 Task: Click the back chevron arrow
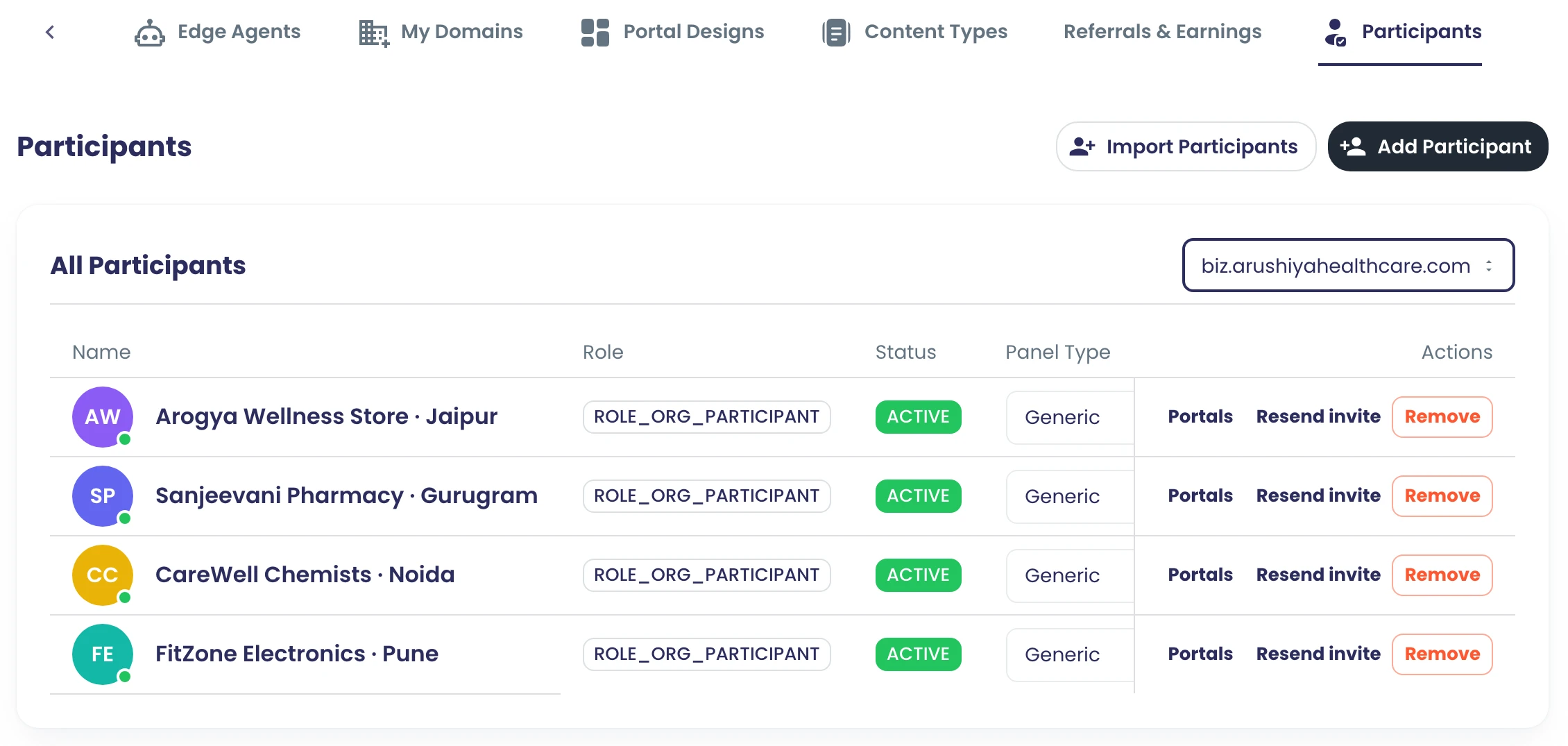(50, 32)
